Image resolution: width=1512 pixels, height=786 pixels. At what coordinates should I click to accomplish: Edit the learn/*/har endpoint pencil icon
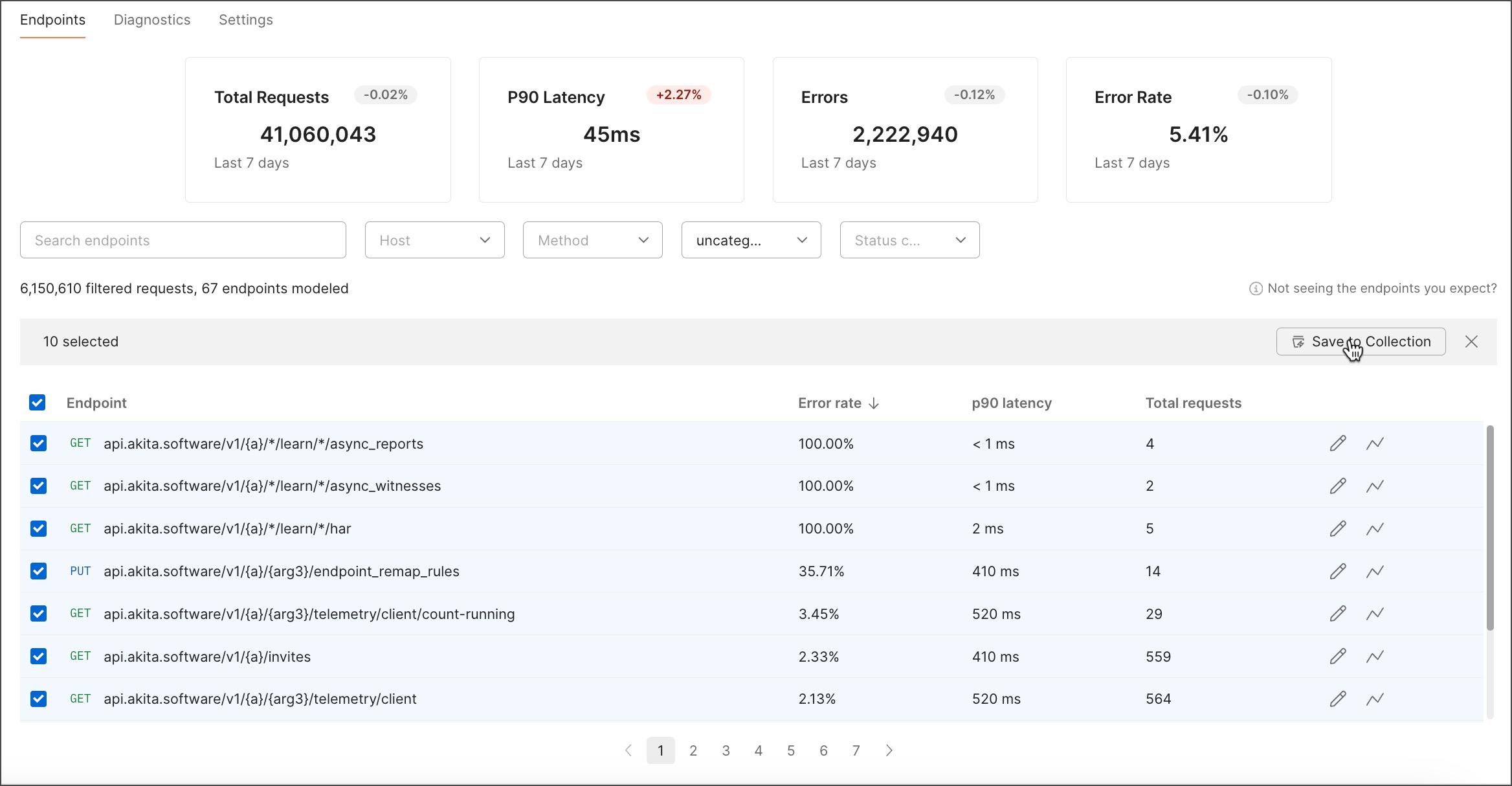[x=1338, y=529]
